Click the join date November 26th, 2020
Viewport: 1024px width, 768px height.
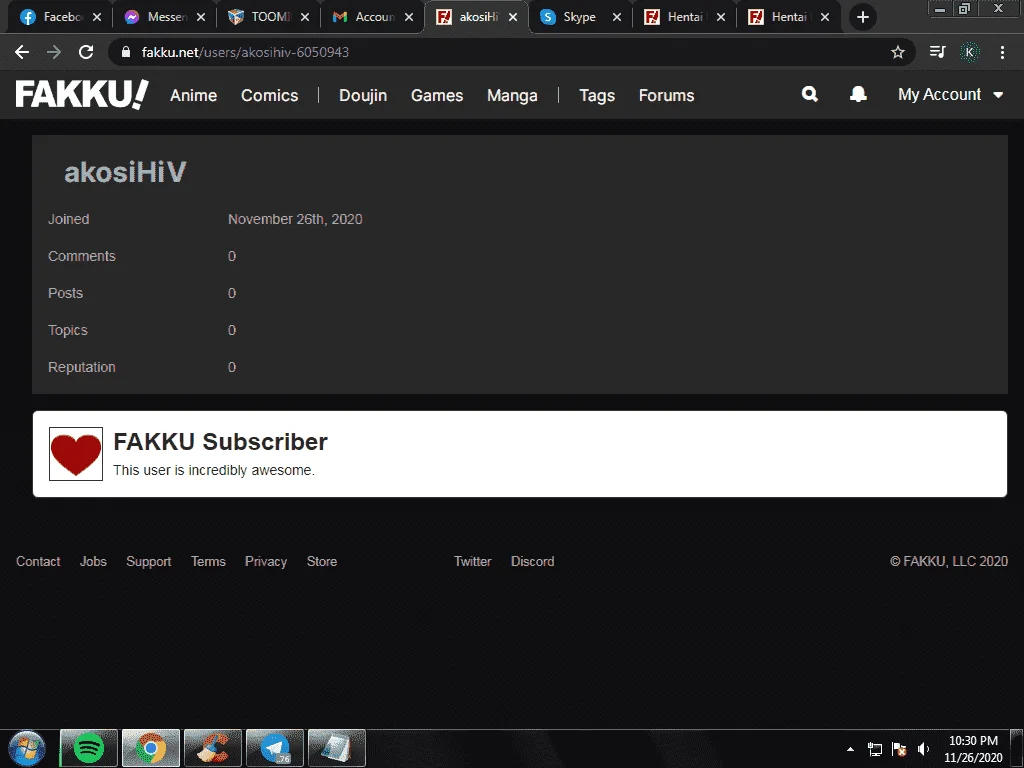coord(295,219)
